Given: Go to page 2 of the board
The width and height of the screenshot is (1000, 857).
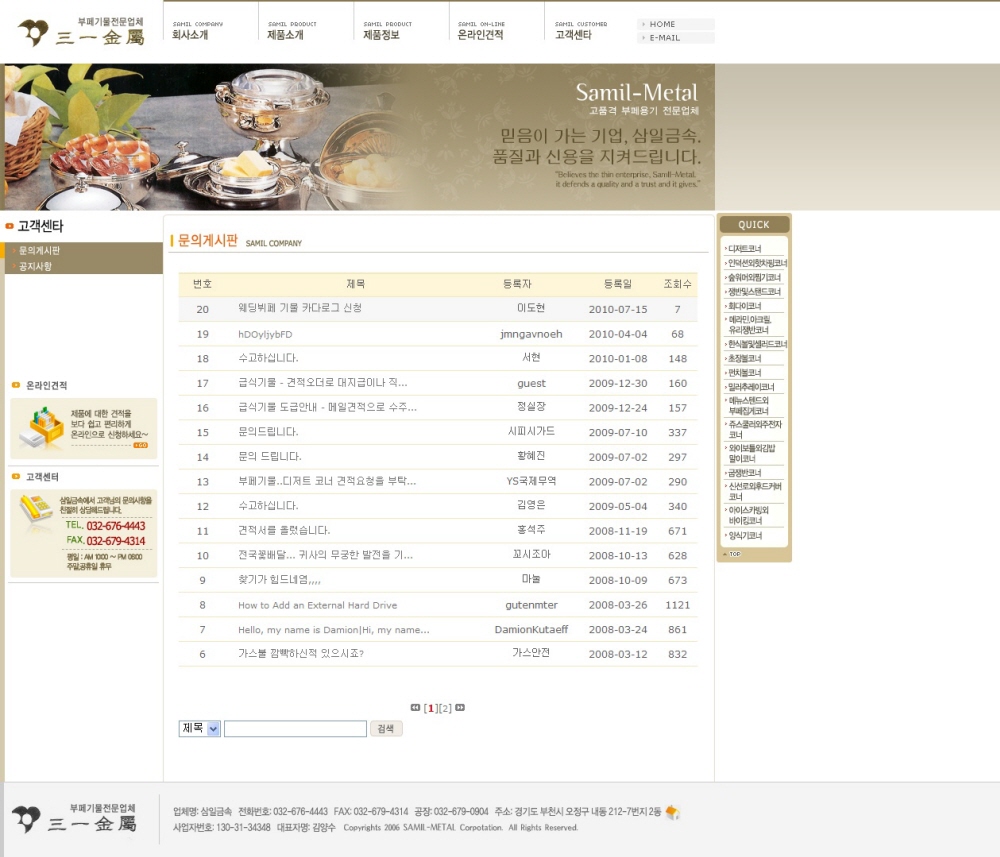Looking at the screenshot, I should tap(446, 708).
